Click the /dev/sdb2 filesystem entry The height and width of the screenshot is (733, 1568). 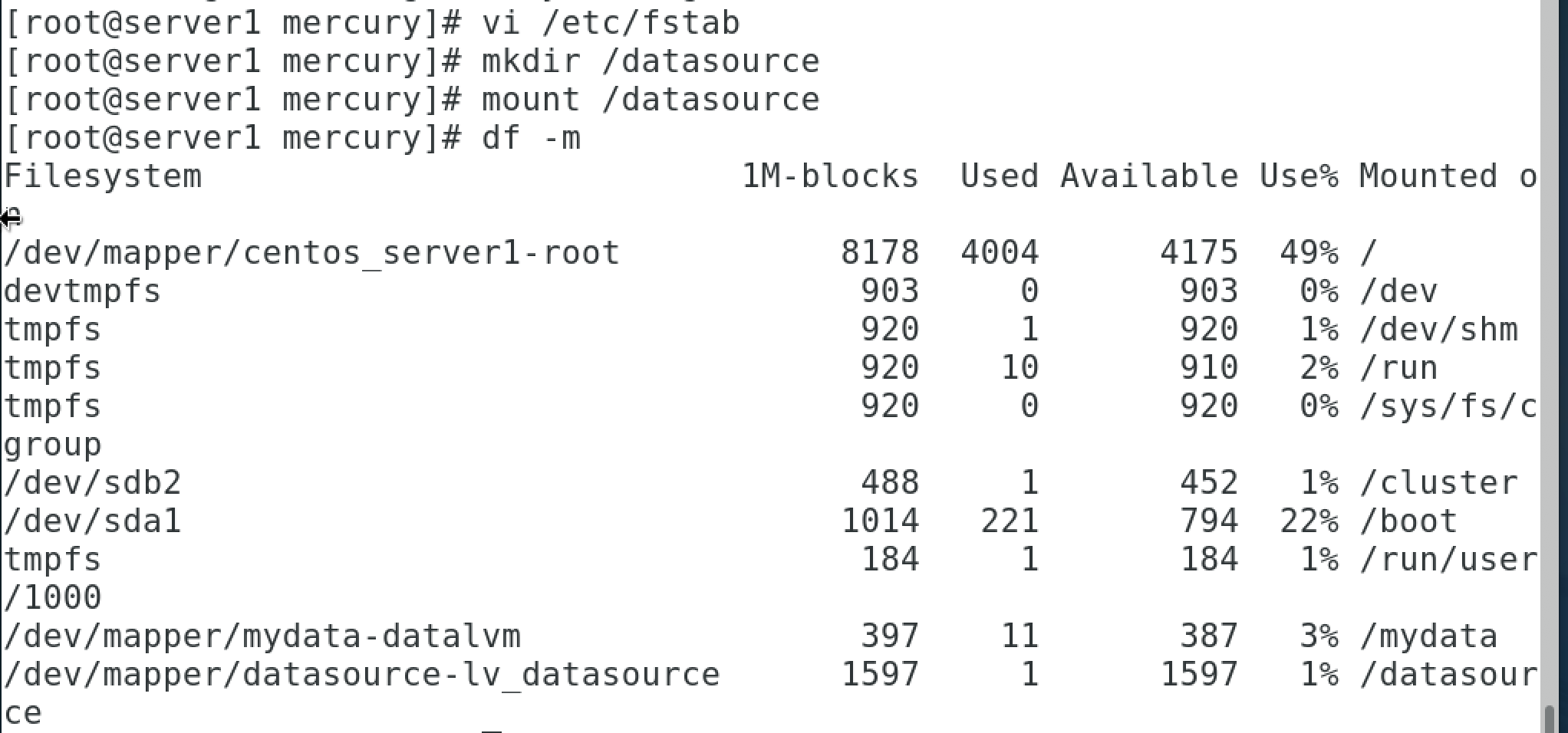92,483
